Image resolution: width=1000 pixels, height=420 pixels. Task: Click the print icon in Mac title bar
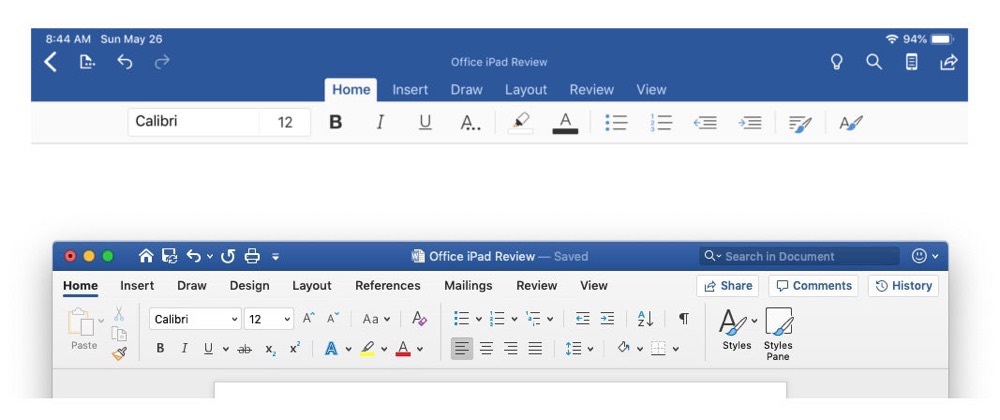(252, 256)
